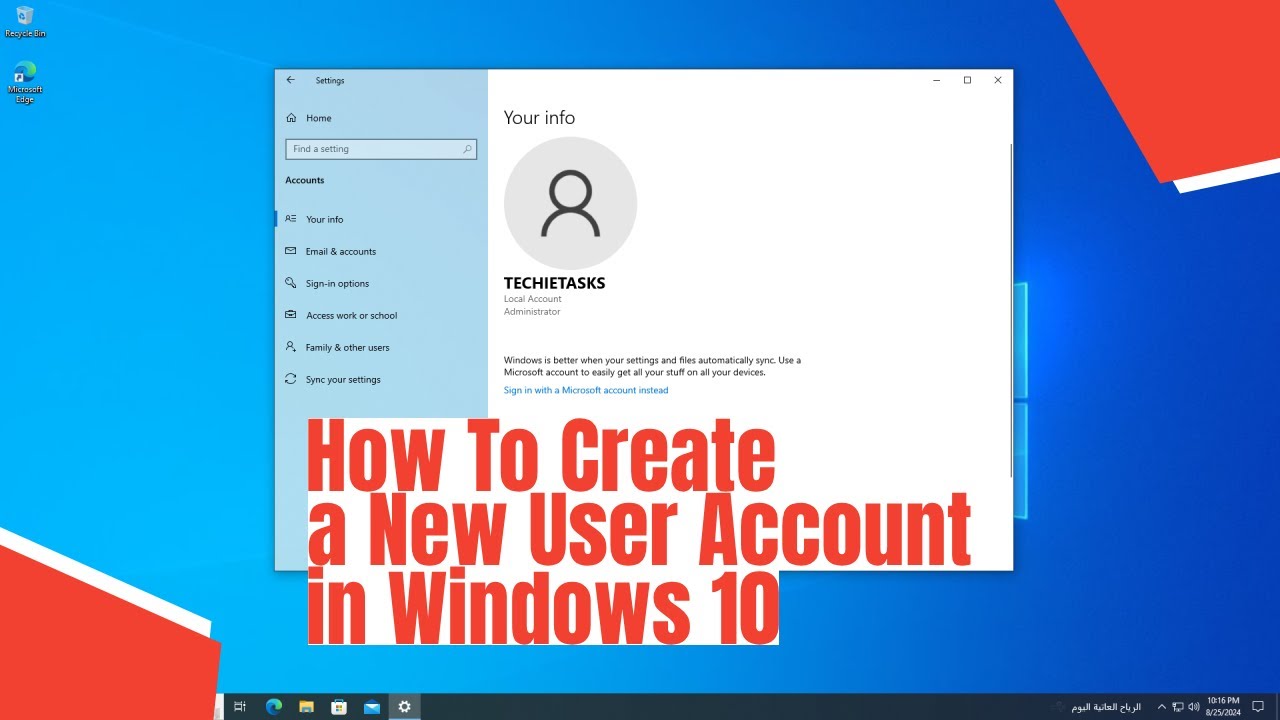Click the TECHIETASKS account name
The height and width of the screenshot is (720, 1280).
[x=555, y=283]
